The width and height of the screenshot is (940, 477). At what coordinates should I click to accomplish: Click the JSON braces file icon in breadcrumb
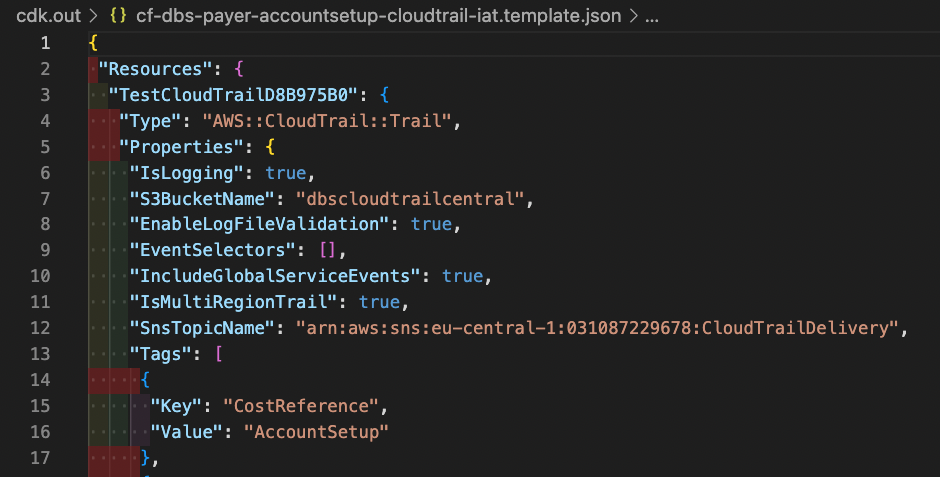tap(118, 16)
